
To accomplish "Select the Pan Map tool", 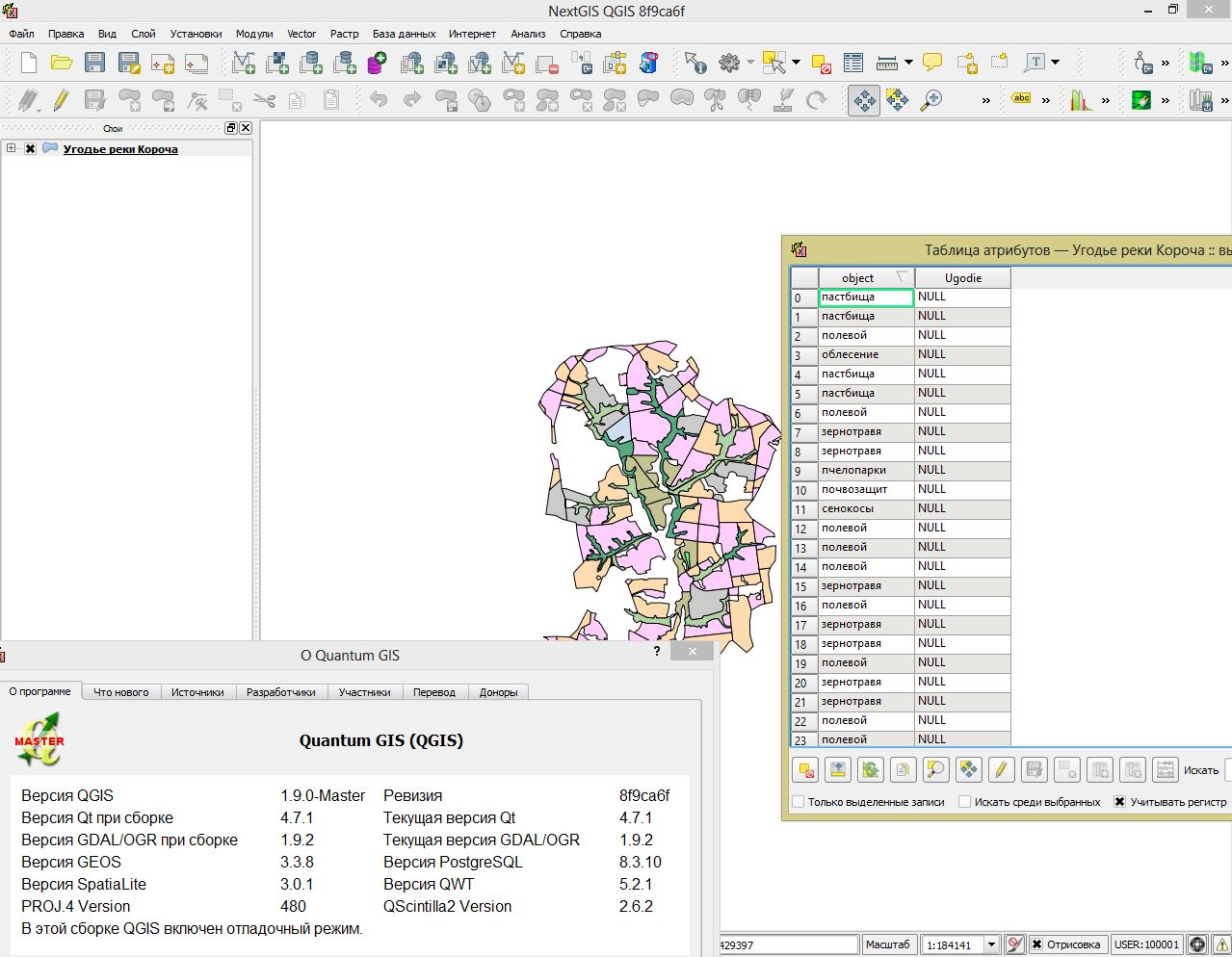I will pyautogui.click(x=864, y=100).
